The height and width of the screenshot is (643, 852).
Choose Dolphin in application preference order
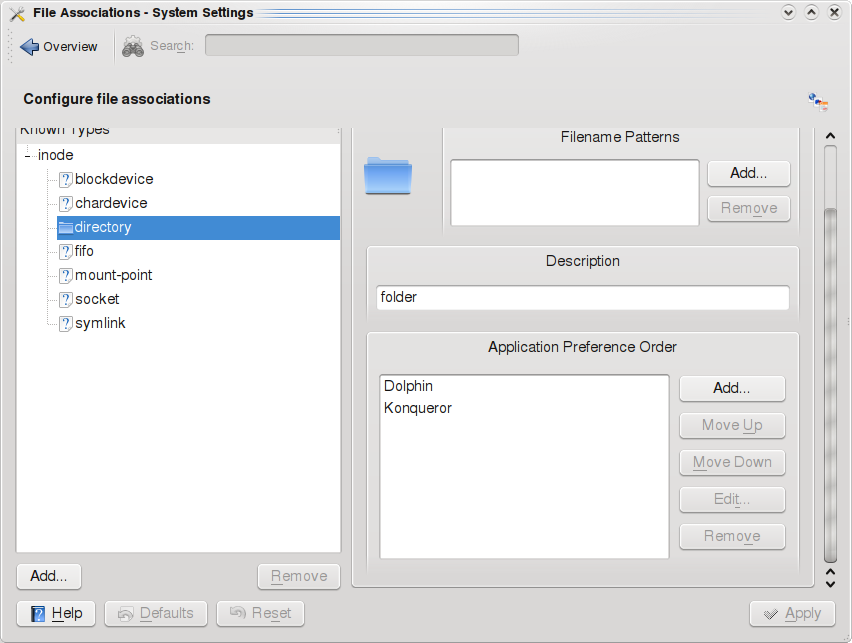pyautogui.click(x=408, y=386)
